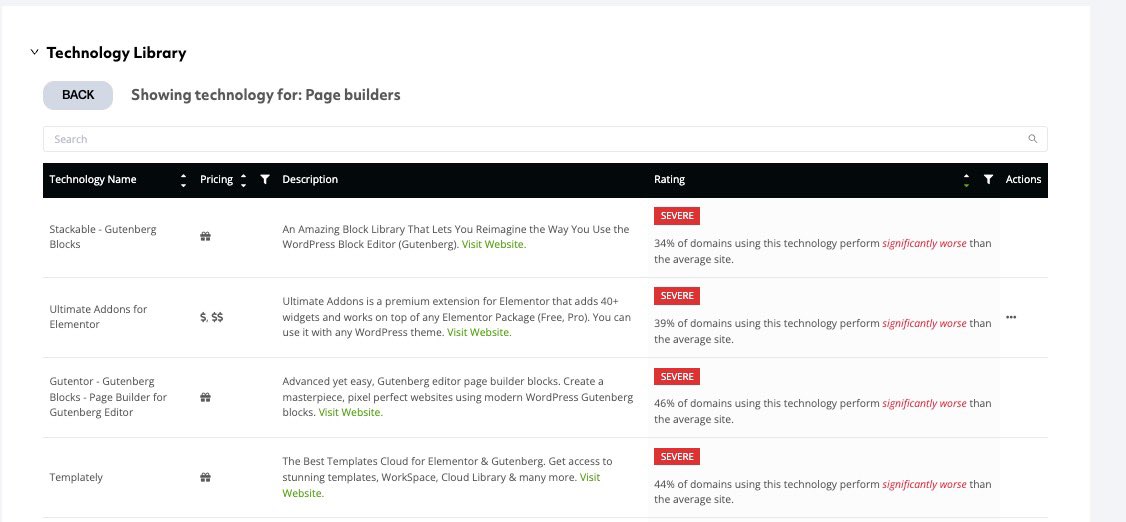This screenshot has height=522, width=1126.
Task: Select Stackable - Gutenberg Blocks name cell
Action: [103, 237]
